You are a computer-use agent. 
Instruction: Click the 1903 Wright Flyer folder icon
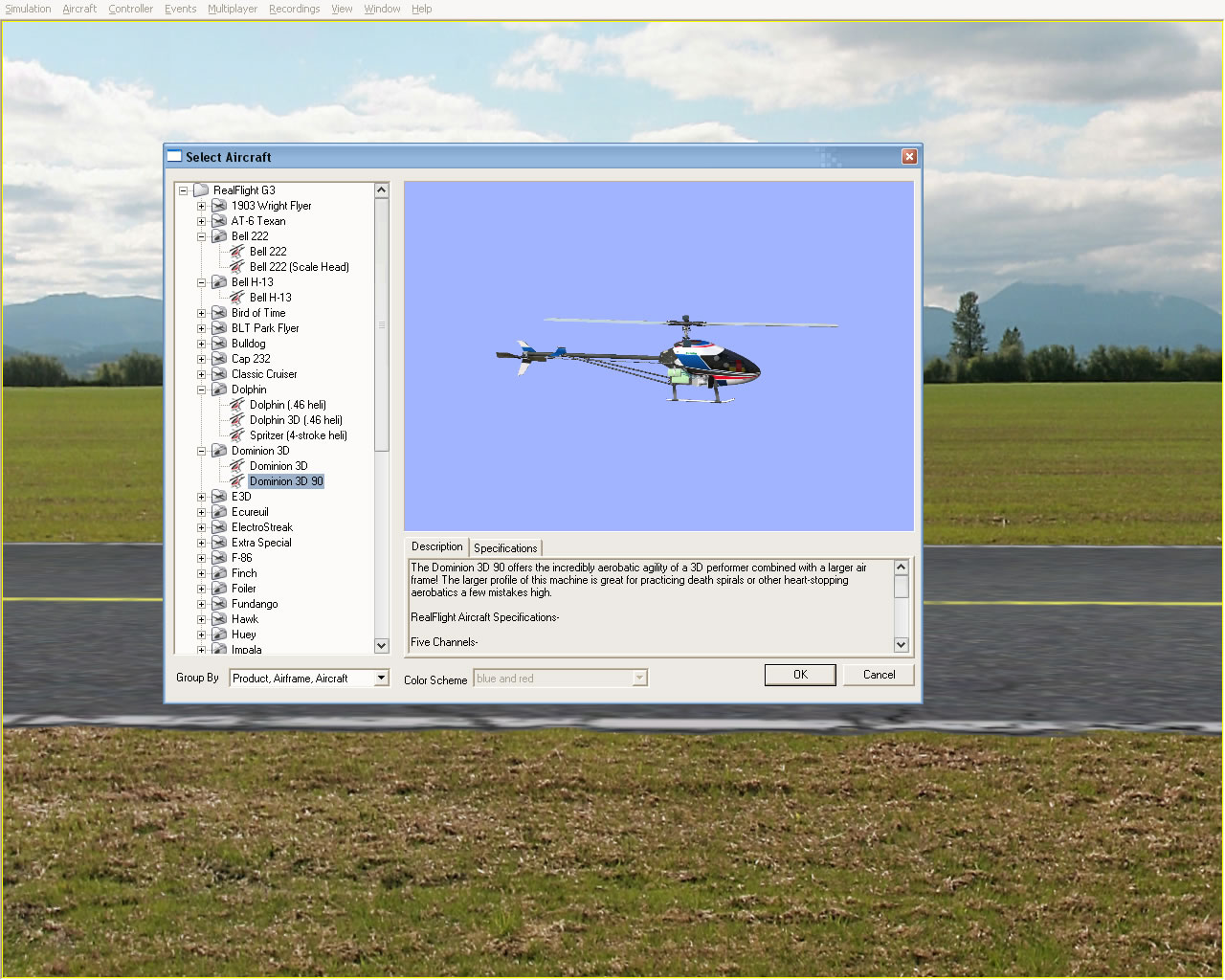219,206
